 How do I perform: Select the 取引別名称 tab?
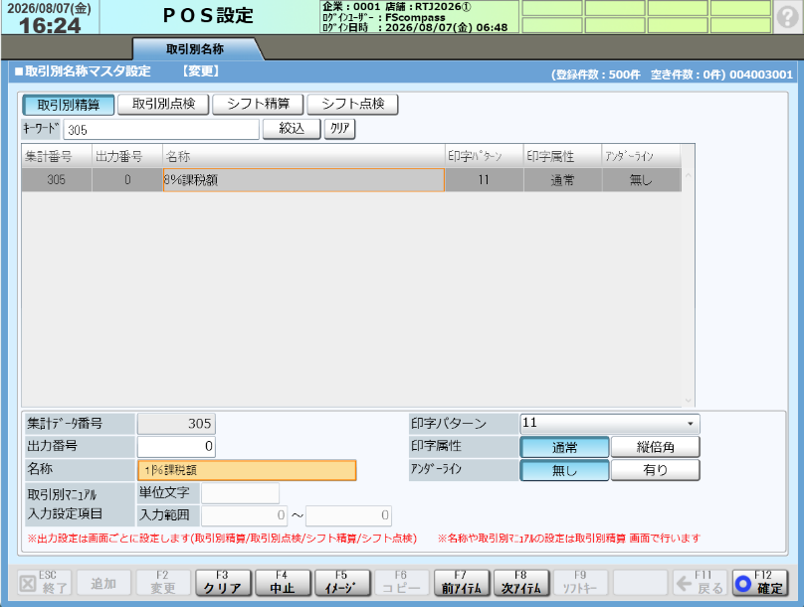click(x=195, y=49)
